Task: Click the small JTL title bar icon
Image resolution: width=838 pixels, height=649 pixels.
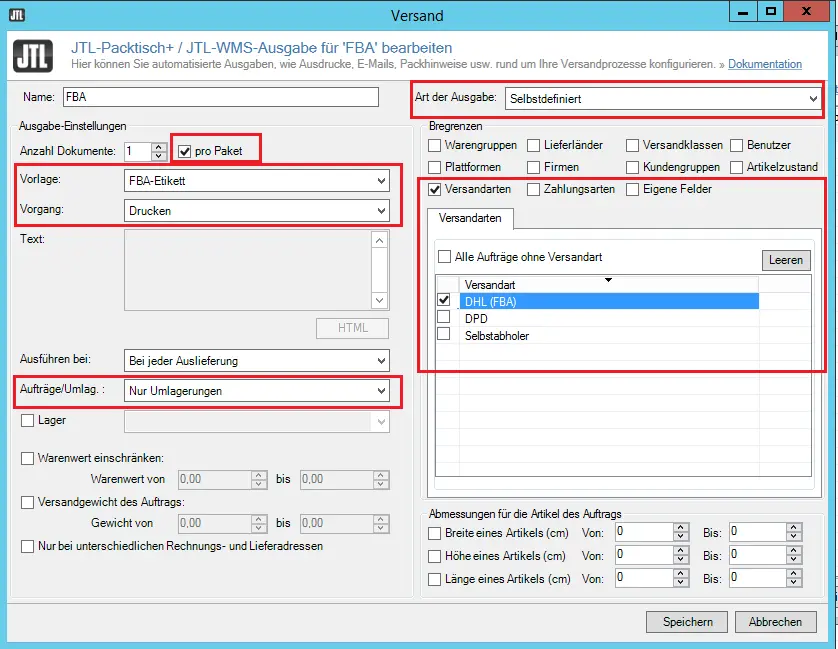Action: [x=17, y=14]
